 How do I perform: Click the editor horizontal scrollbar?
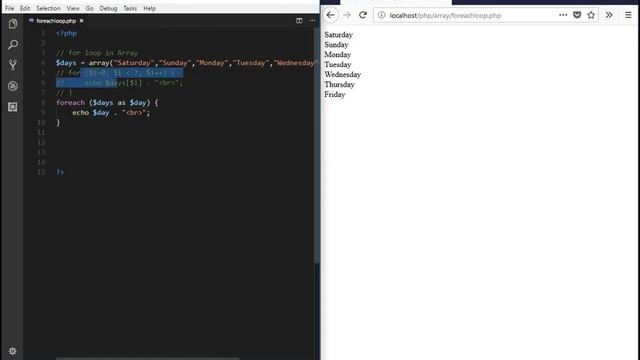147,358
